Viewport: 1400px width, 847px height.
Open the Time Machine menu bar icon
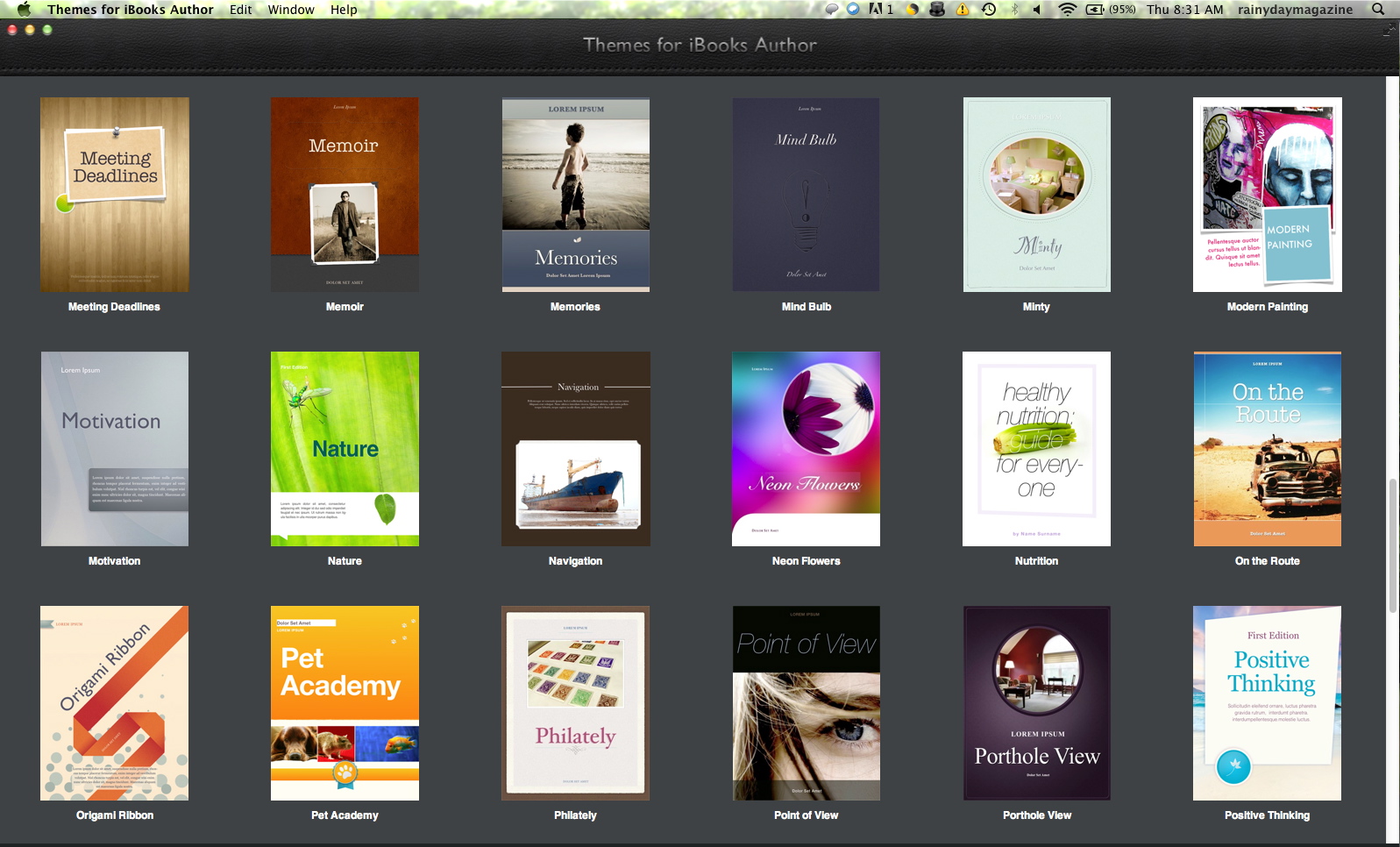(x=989, y=10)
